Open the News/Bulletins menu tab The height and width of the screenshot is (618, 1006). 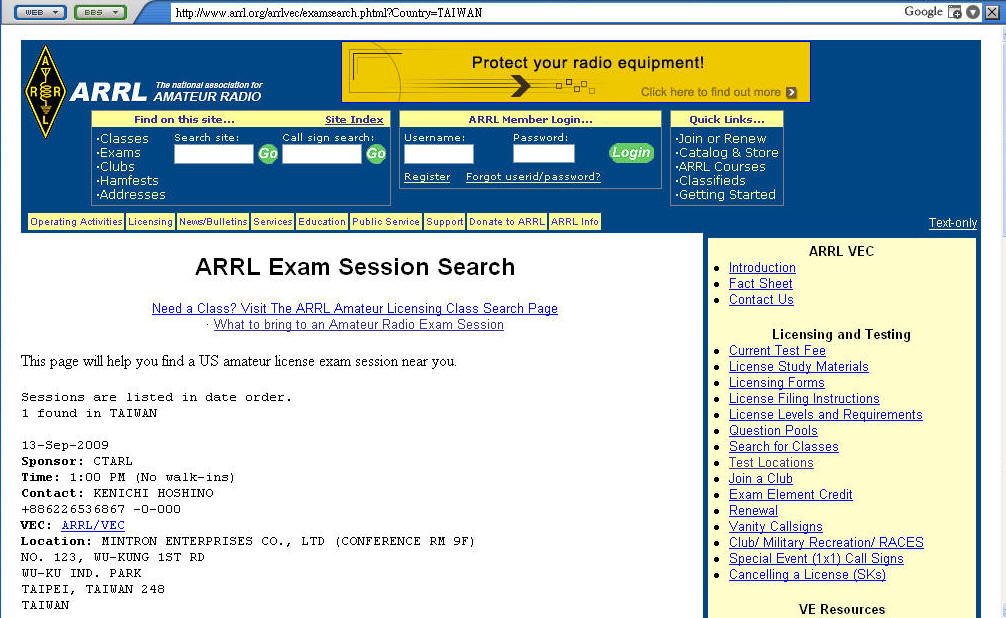pyautogui.click(x=213, y=221)
